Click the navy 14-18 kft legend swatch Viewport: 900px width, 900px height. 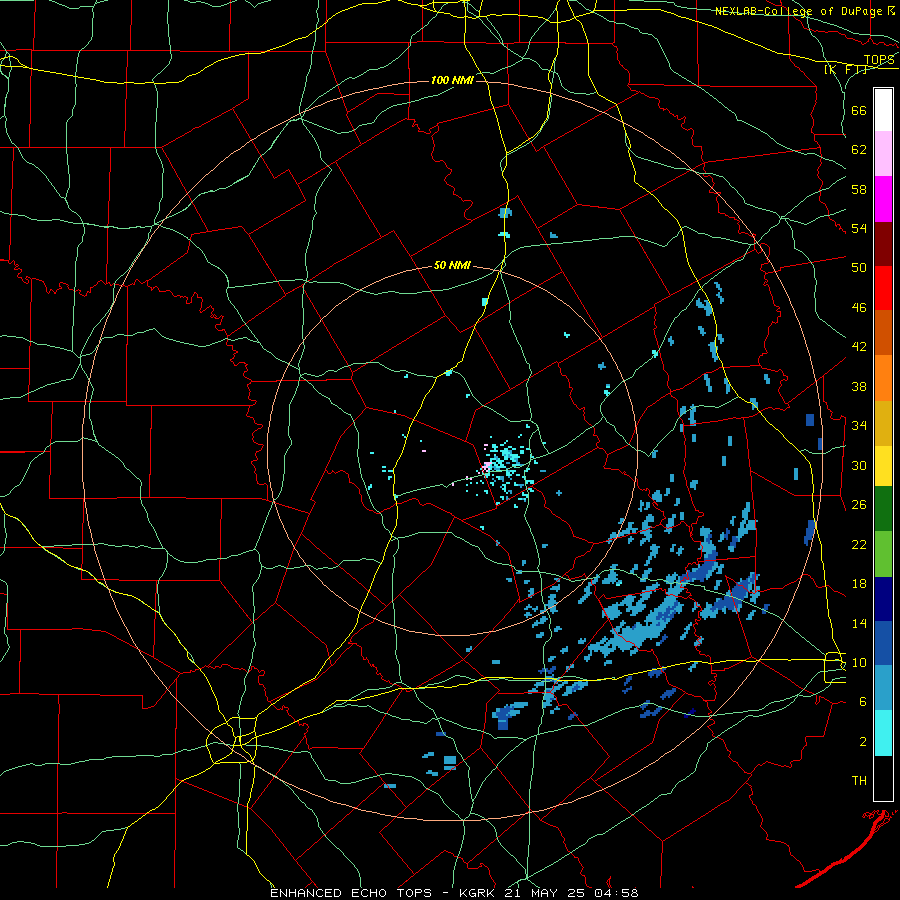[883, 599]
